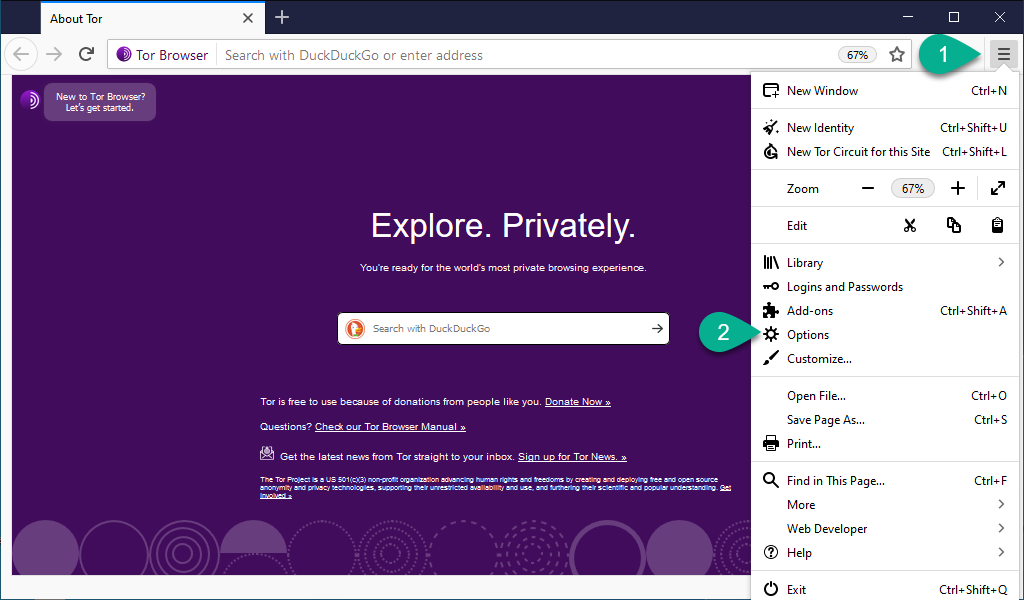Paste using the clipboard icon
The height and width of the screenshot is (600, 1024).
997,226
